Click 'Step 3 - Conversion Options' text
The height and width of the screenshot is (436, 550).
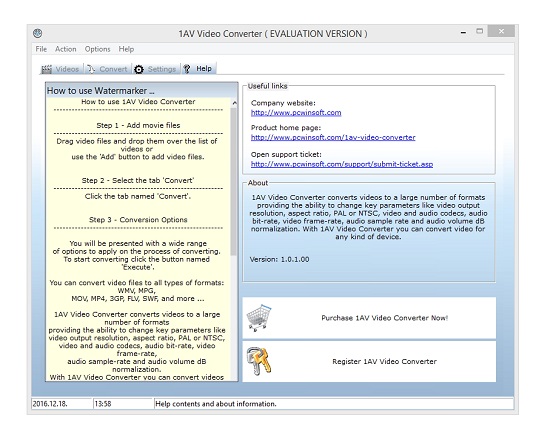coord(138,220)
